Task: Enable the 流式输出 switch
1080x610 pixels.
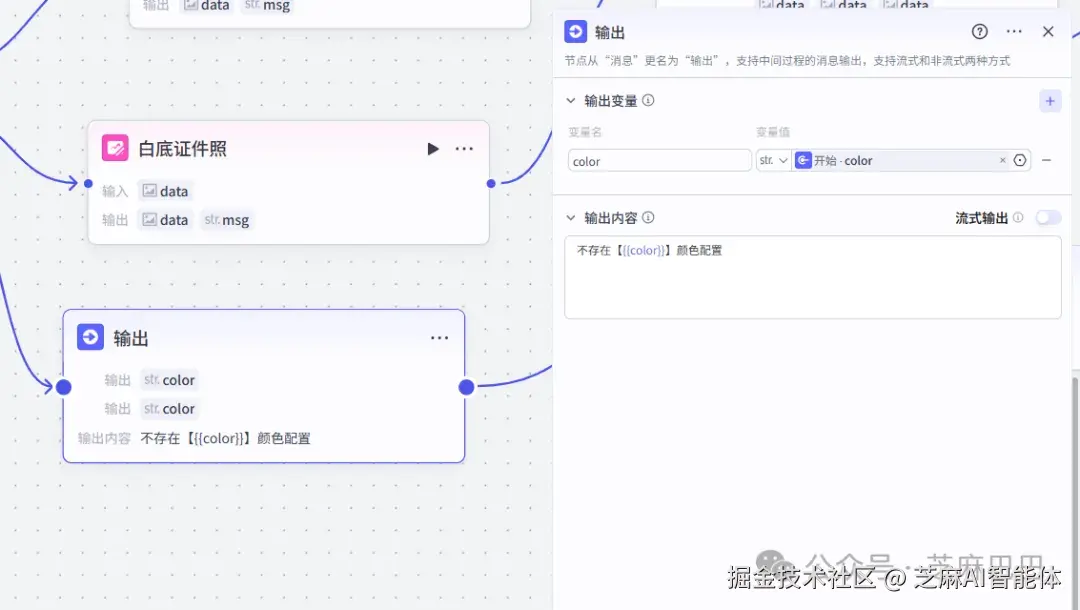Action: [1049, 217]
